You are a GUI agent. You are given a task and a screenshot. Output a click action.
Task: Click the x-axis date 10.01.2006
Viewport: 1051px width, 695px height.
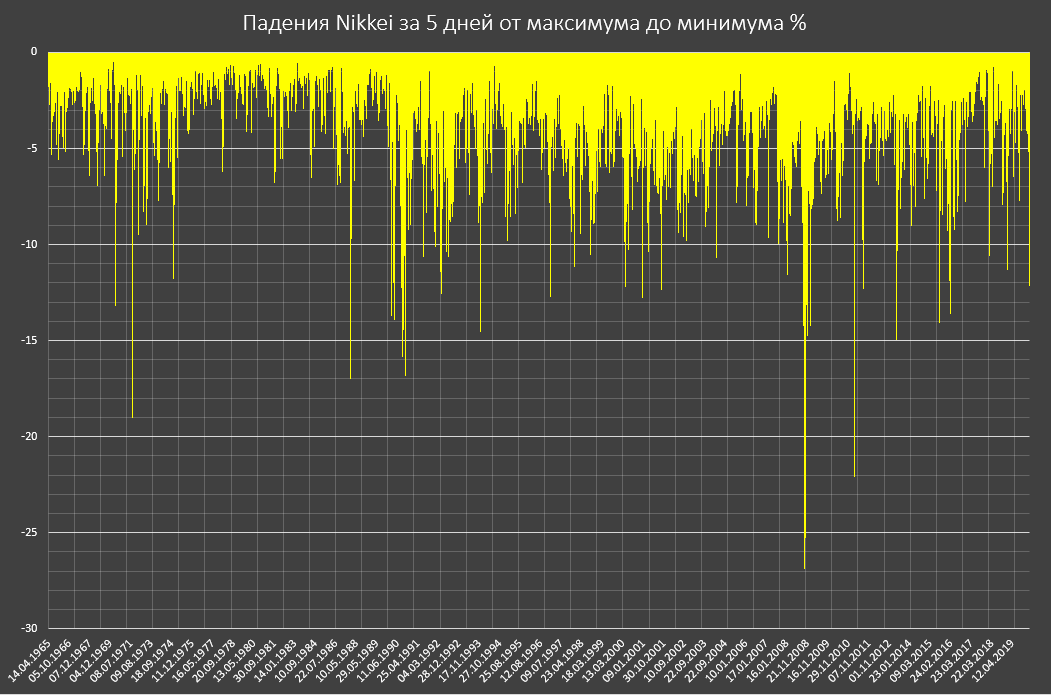(725, 661)
